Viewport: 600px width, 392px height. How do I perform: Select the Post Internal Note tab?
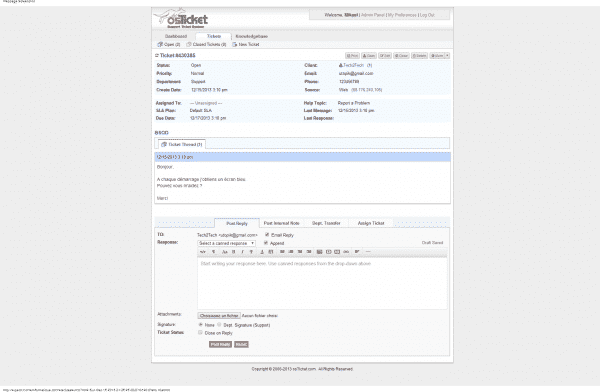coord(281,223)
